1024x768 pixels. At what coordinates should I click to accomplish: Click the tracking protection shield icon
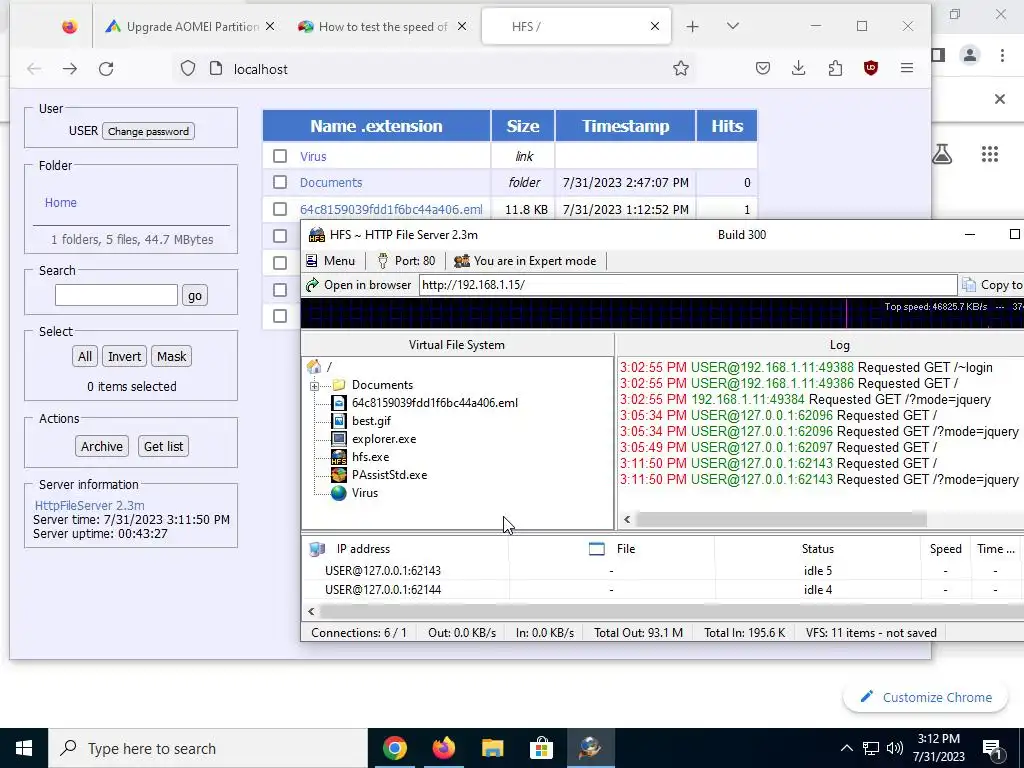click(x=188, y=69)
